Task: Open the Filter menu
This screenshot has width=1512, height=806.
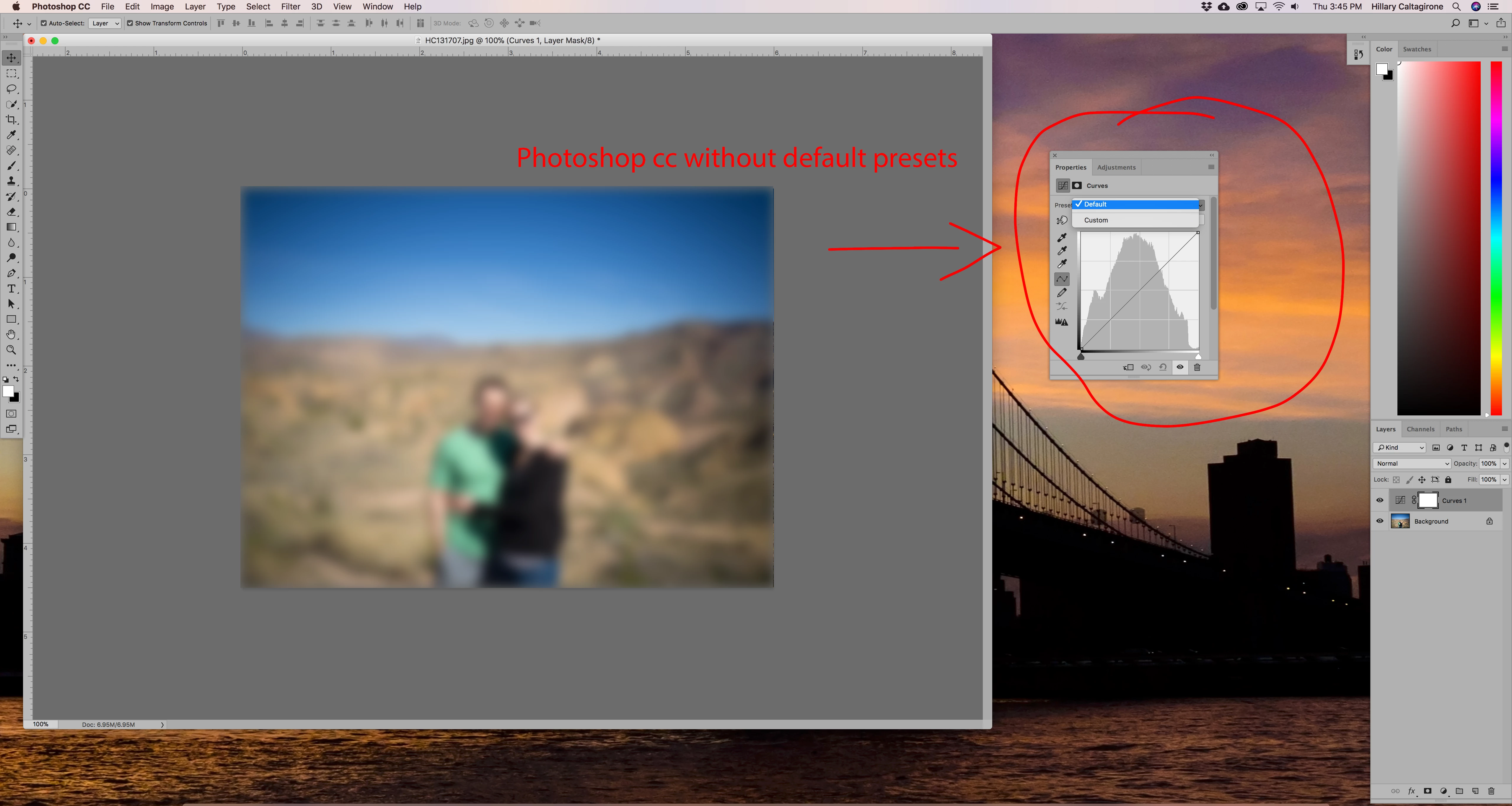Action: [x=290, y=6]
